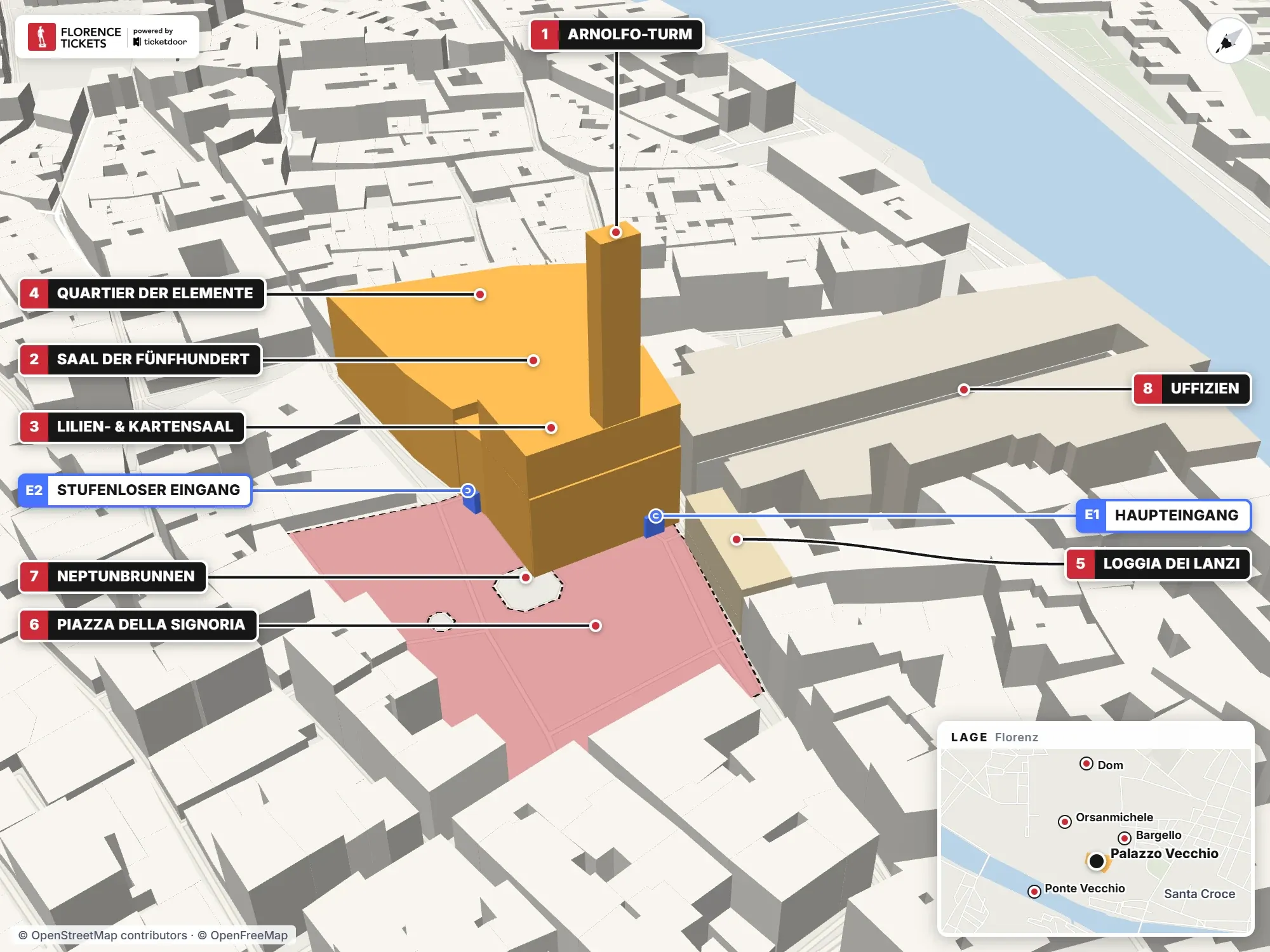Viewport: 1270px width, 952px height.
Task: Click the Uffizien red marker dot
Action: coord(964,390)
